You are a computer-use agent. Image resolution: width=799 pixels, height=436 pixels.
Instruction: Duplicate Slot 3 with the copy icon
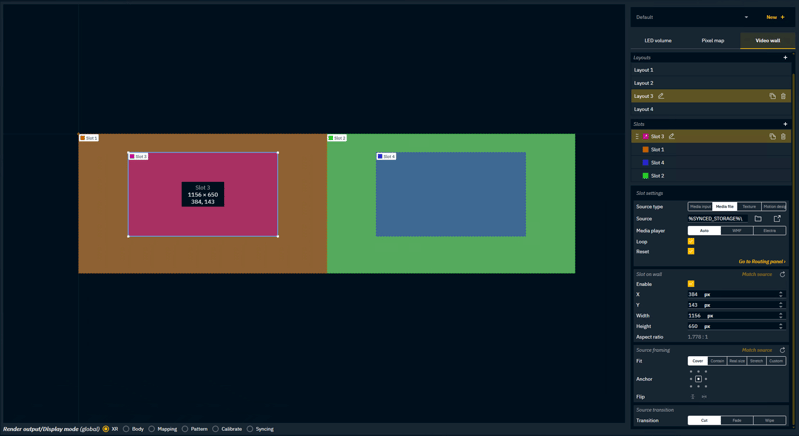[773, 137]
